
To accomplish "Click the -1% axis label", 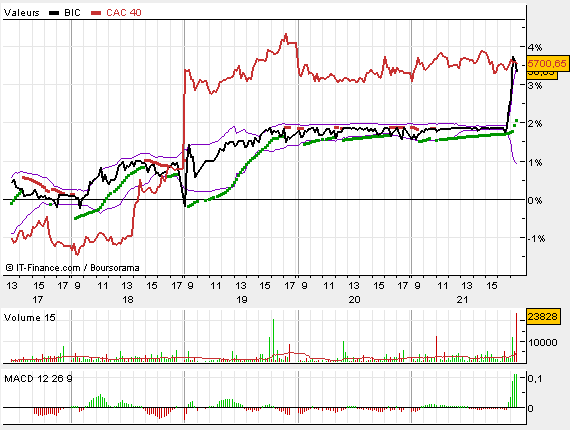I will pos(536,239).
